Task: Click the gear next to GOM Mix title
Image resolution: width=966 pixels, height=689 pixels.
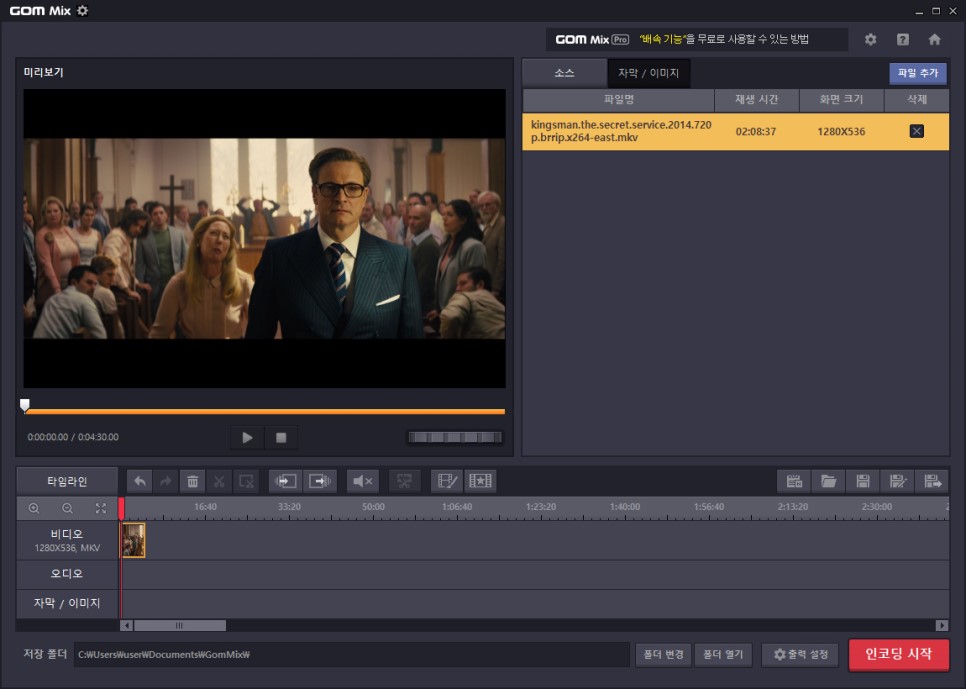Action: click(x=83, y=10)
